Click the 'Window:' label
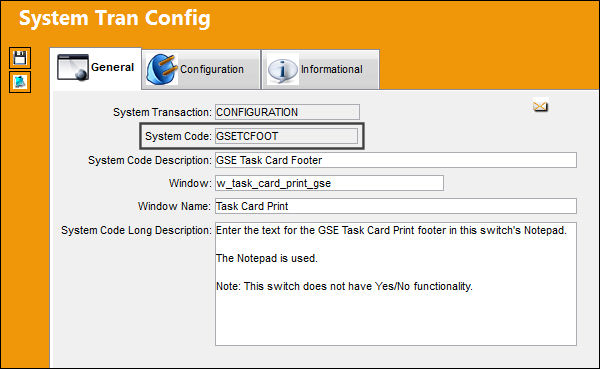The height and width of the screenshot is (369, 600). (x=190, y=183)
